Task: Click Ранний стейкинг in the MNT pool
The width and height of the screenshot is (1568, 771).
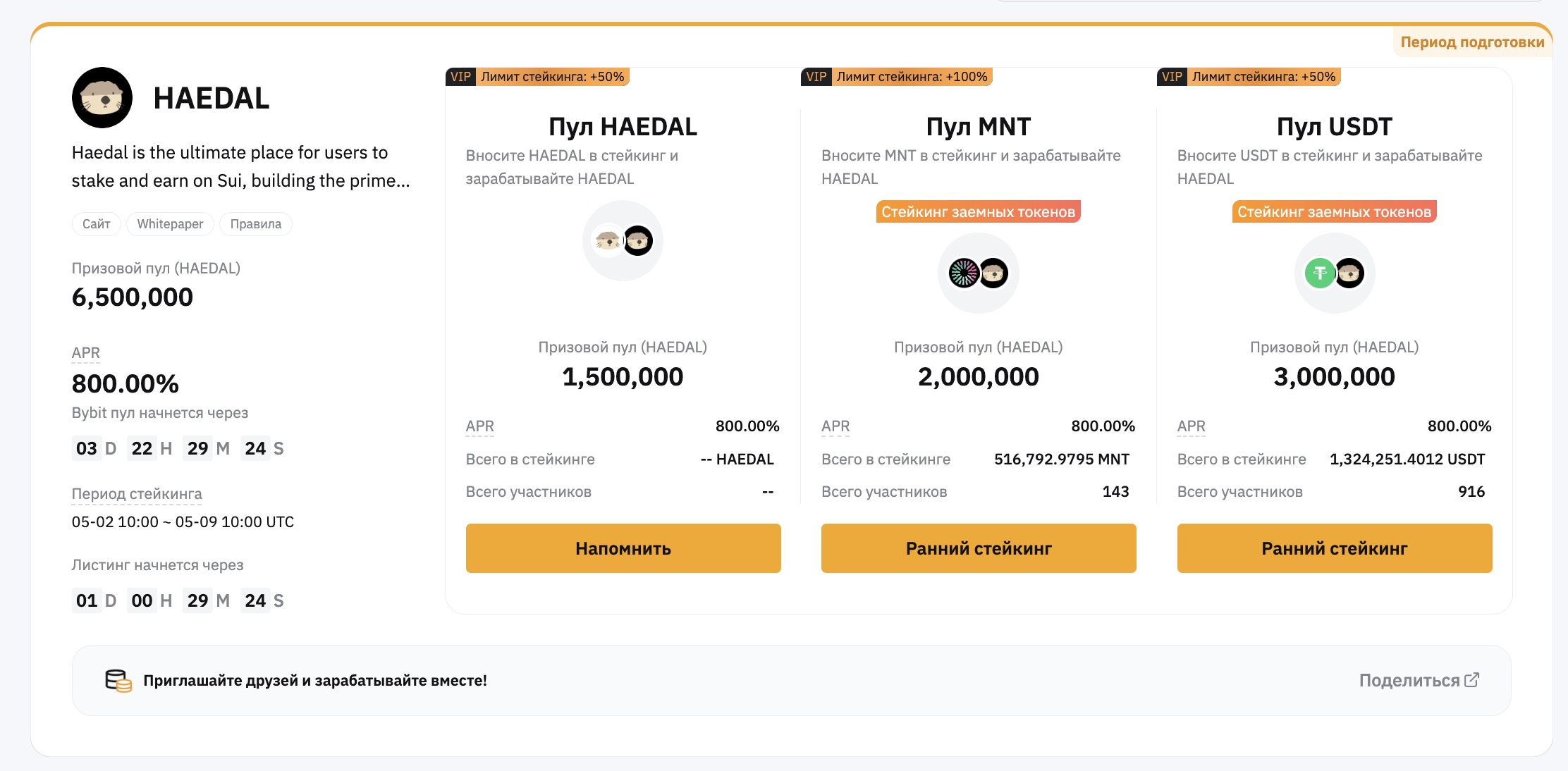Action: [x=979, y=548]
